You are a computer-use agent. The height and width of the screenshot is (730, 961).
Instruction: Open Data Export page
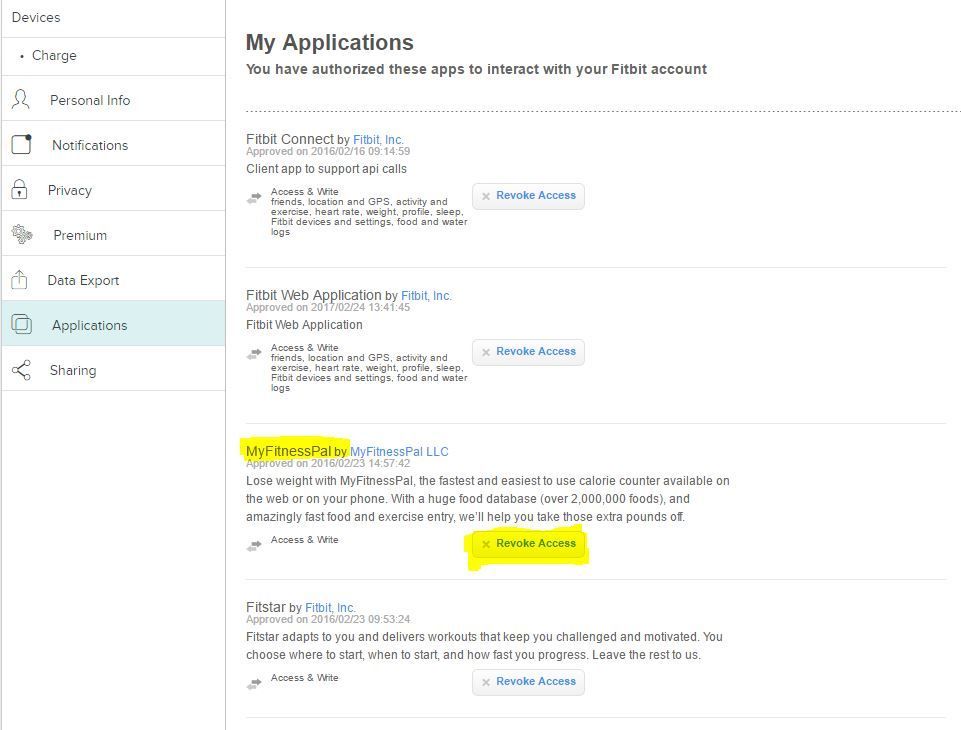(113, 279)
